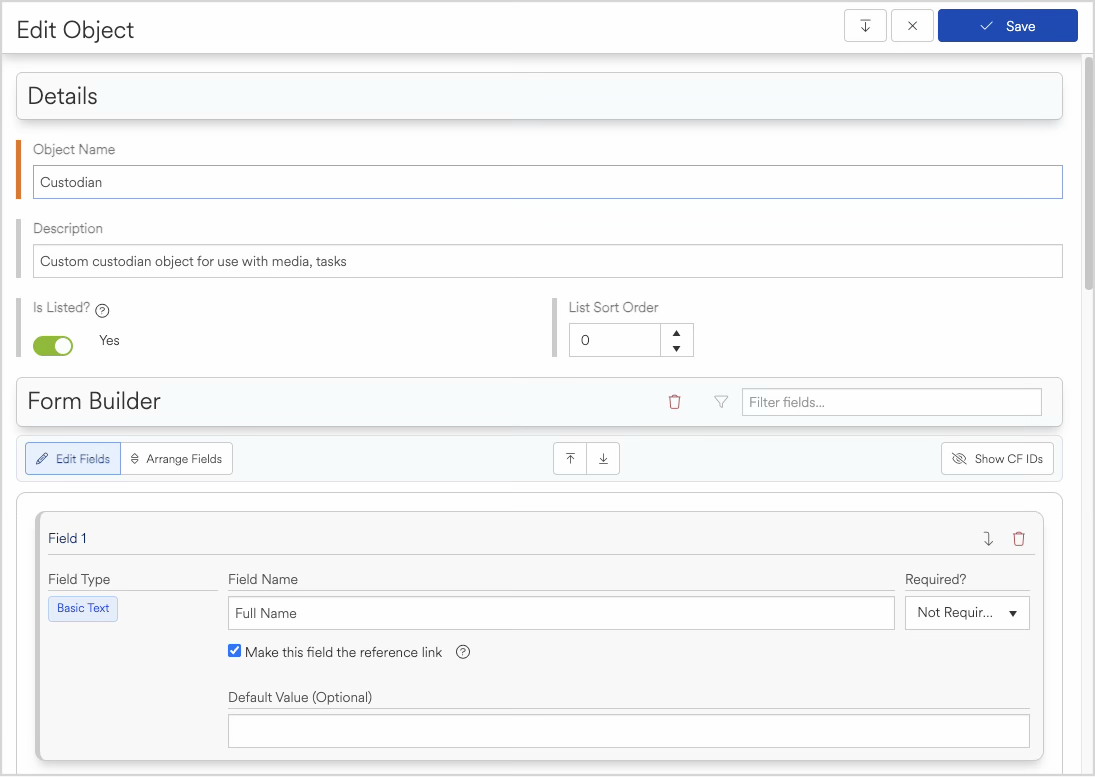Click the vertical scrollbar thumb
The height and width of the screenshot is (777, 1095).
click(1088, 173)
